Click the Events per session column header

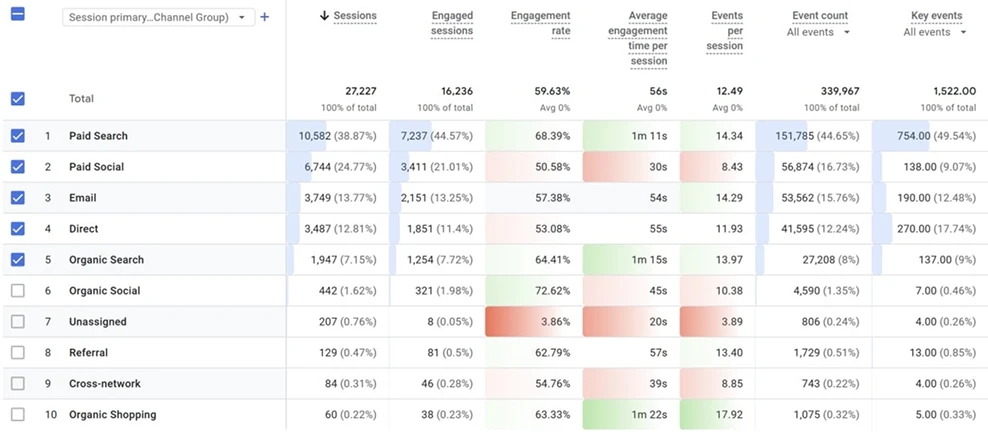pyautogui.click(x=725, y=31)
